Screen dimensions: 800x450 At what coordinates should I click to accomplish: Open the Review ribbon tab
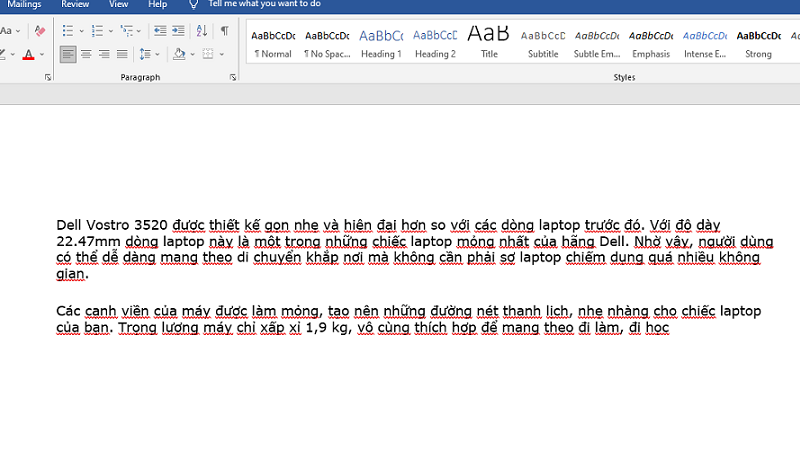click(75, 4)
